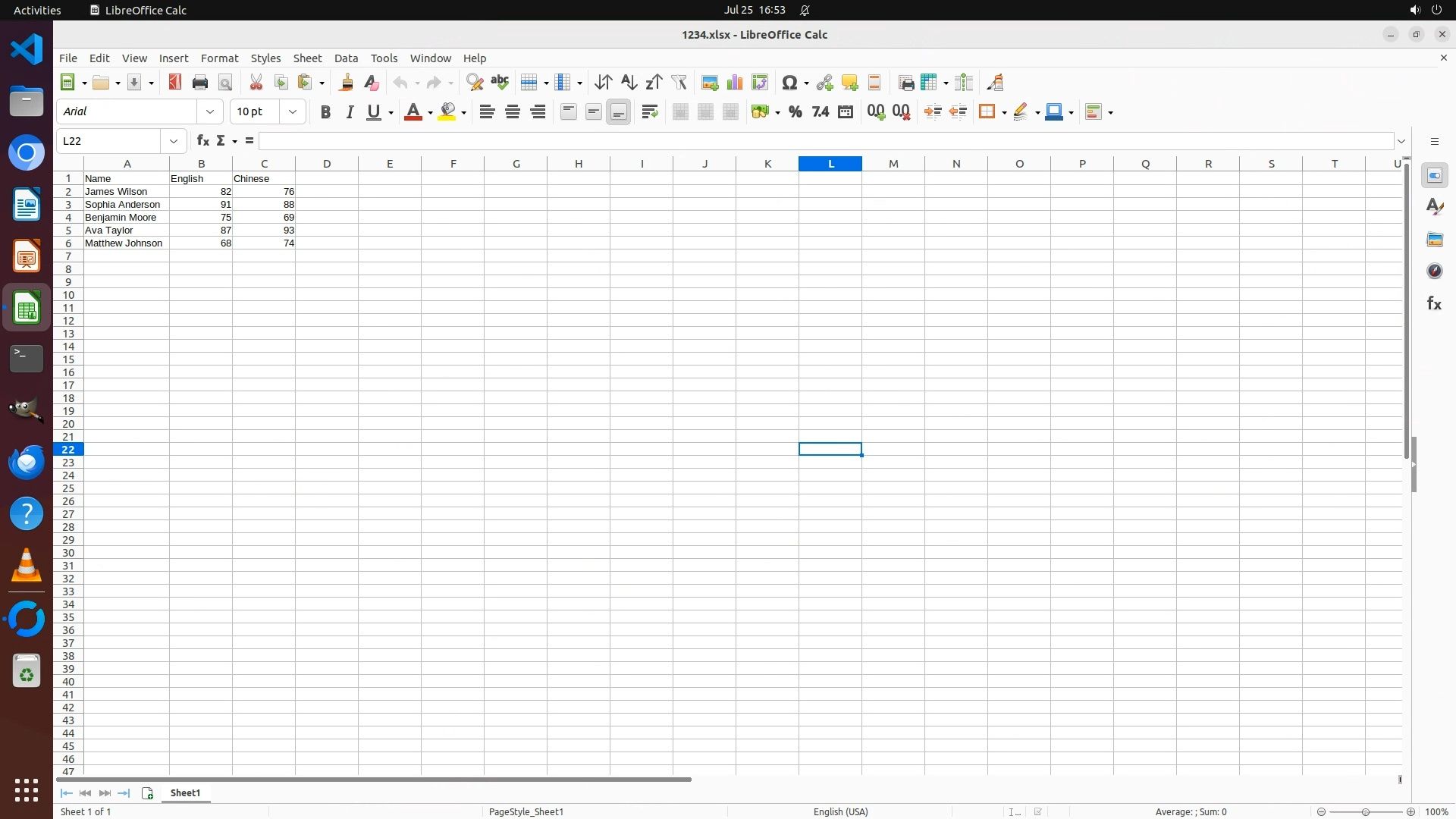The image size is (1456, 819).
Task: Toggle Bold formatting
Action: tap(325, 112)
